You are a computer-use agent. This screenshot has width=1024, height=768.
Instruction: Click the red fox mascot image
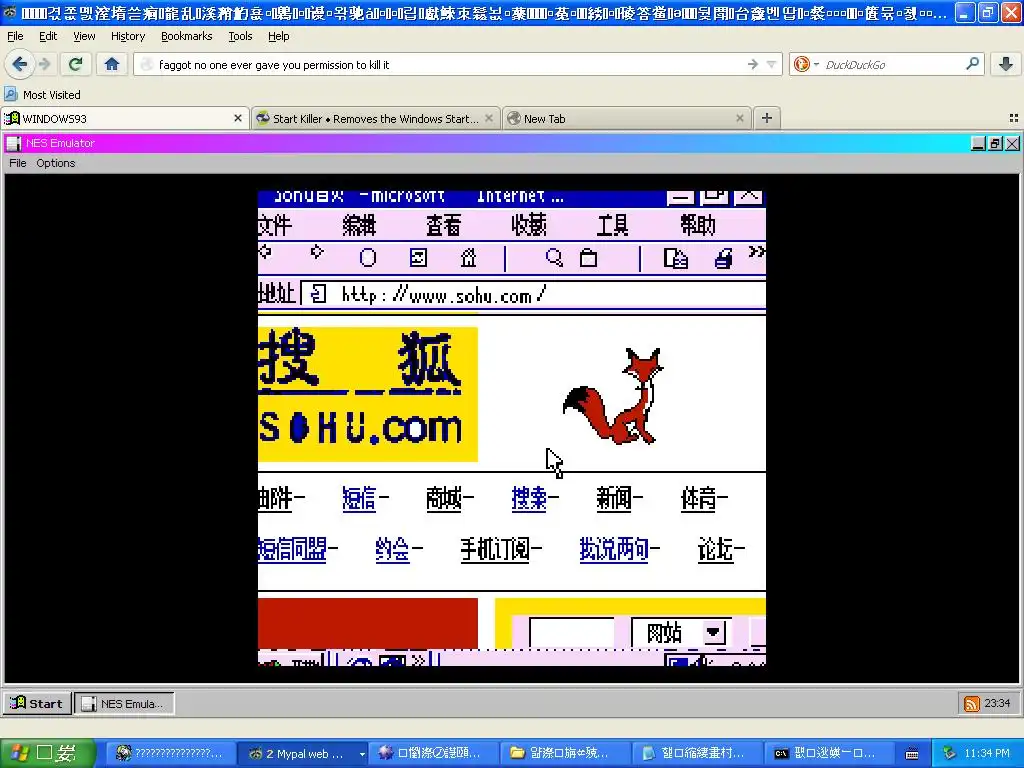pyautogui.click(x=613, y=396)
